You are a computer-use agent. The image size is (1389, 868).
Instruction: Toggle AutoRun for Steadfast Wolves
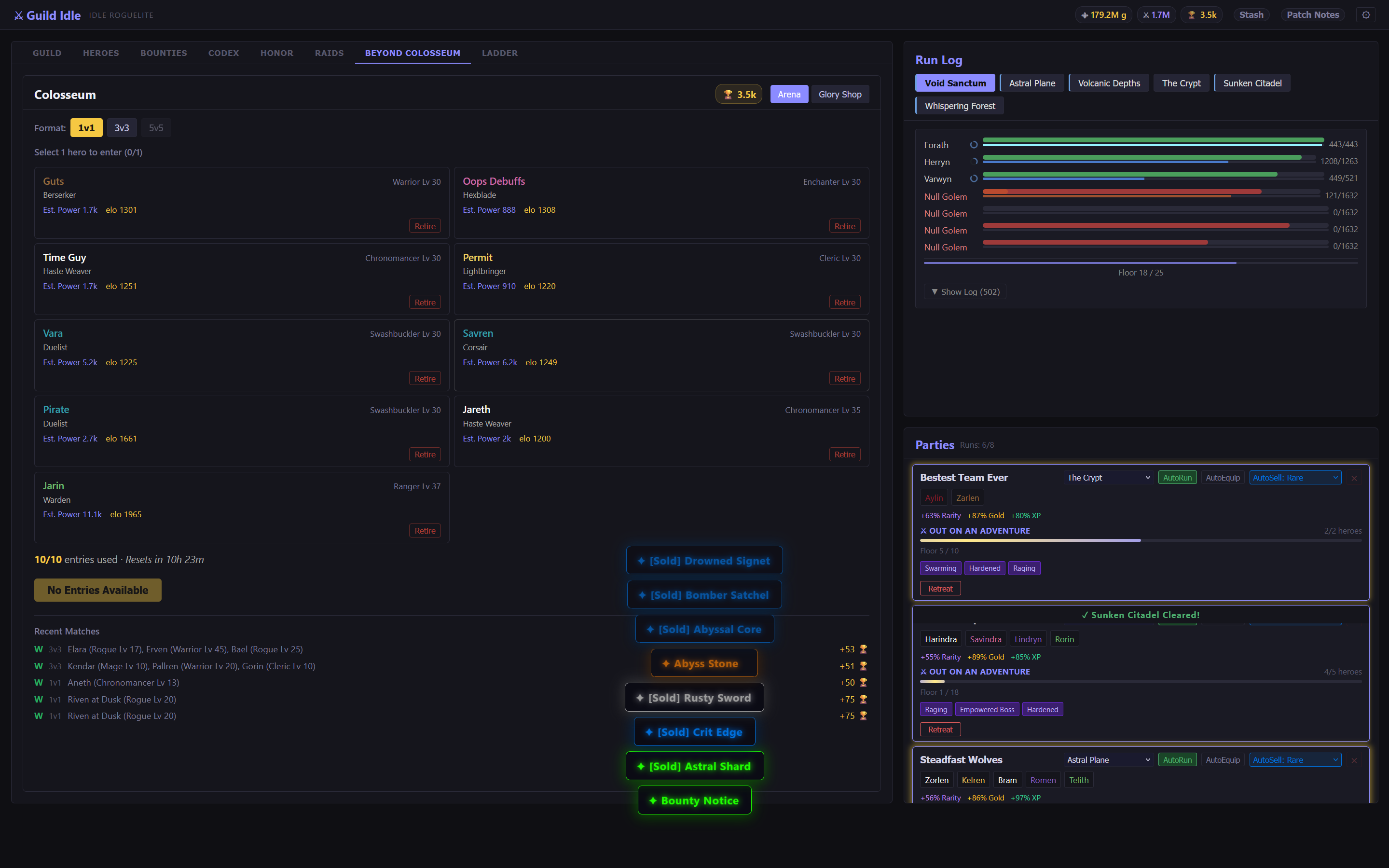click(x=1177, y=760)
